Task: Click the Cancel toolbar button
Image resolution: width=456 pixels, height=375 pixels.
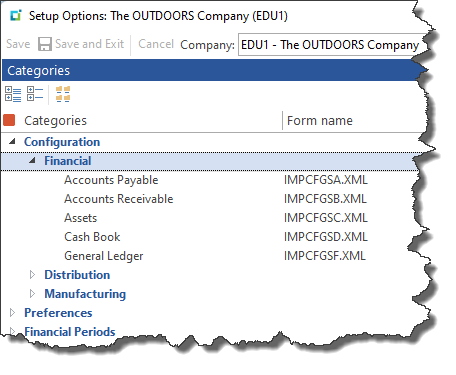Action: (156, 44)
